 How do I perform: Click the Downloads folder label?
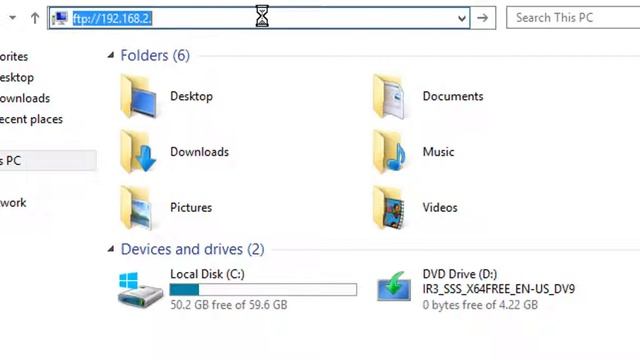click(200, 152)
